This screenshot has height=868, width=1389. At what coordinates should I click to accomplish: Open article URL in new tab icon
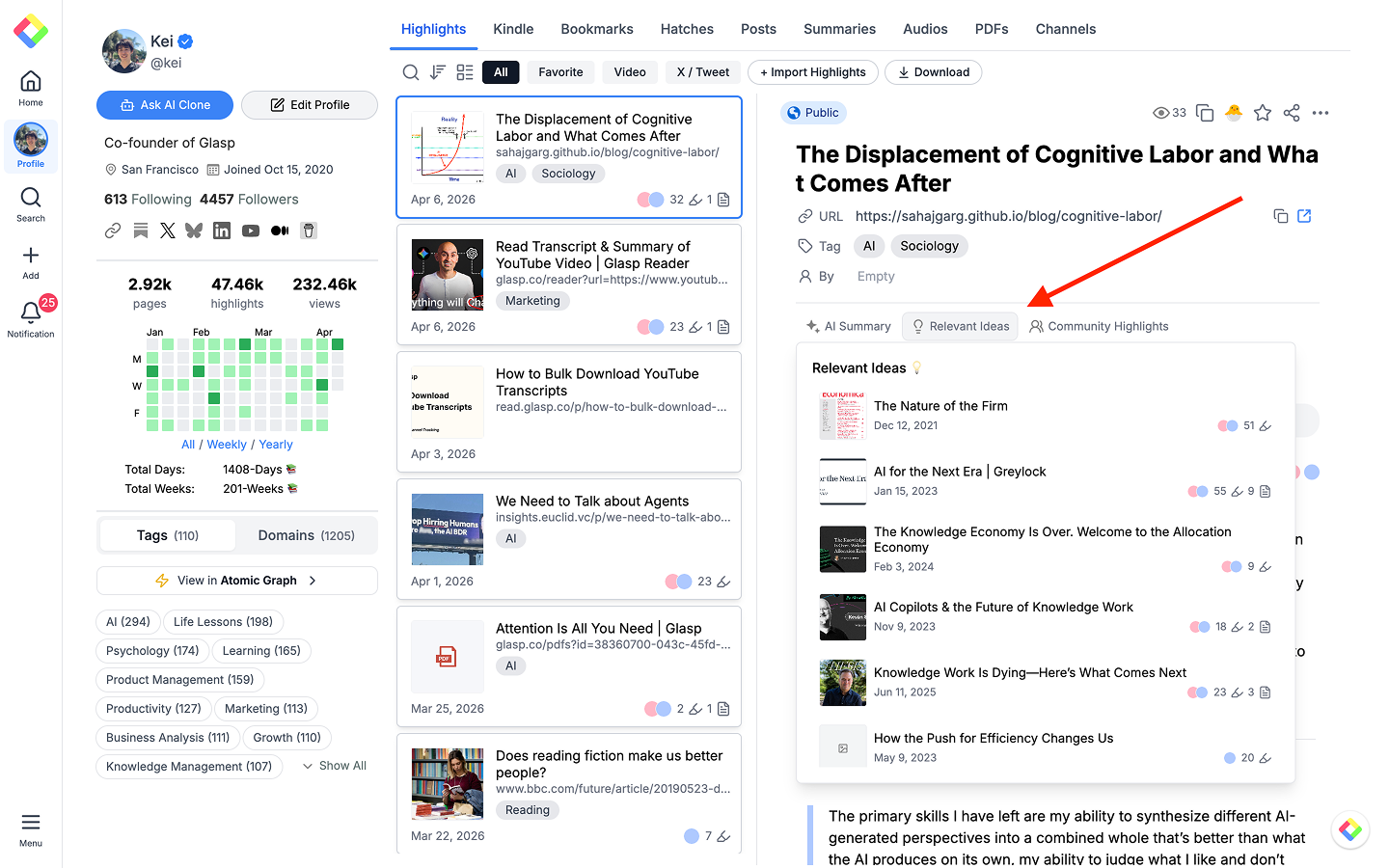pos(1305,216)
